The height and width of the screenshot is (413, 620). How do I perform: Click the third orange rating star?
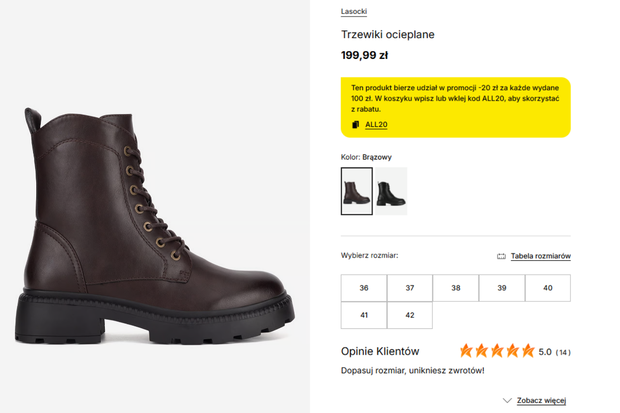[497, 351]
